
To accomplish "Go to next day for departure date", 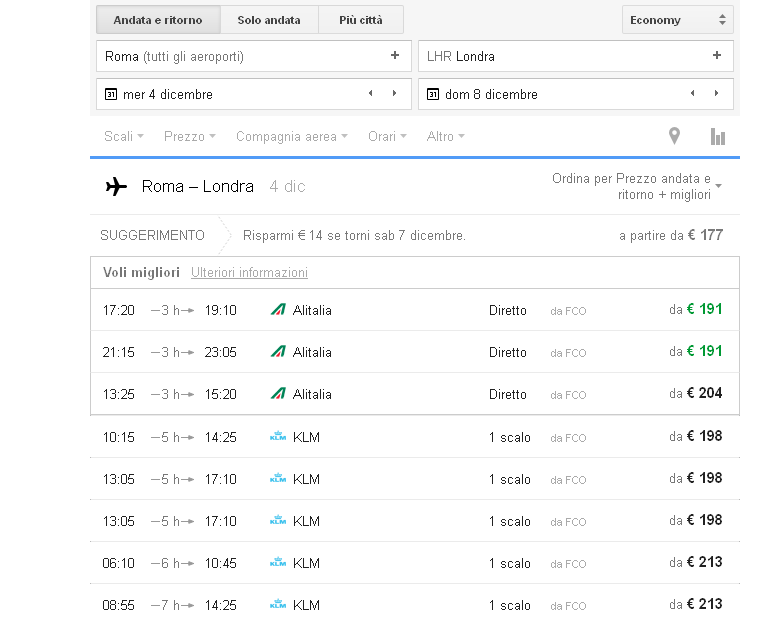I will click(x=395, y=94).
